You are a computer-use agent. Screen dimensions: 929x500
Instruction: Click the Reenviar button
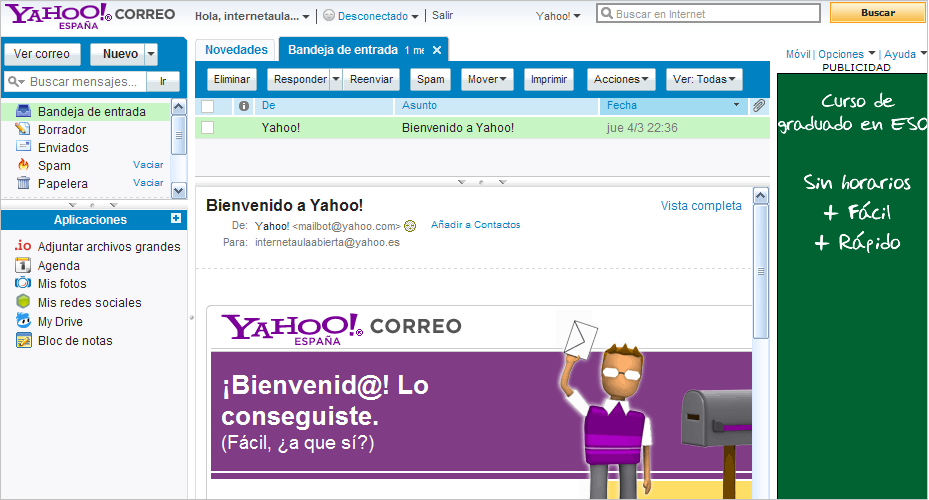[371, 79]
